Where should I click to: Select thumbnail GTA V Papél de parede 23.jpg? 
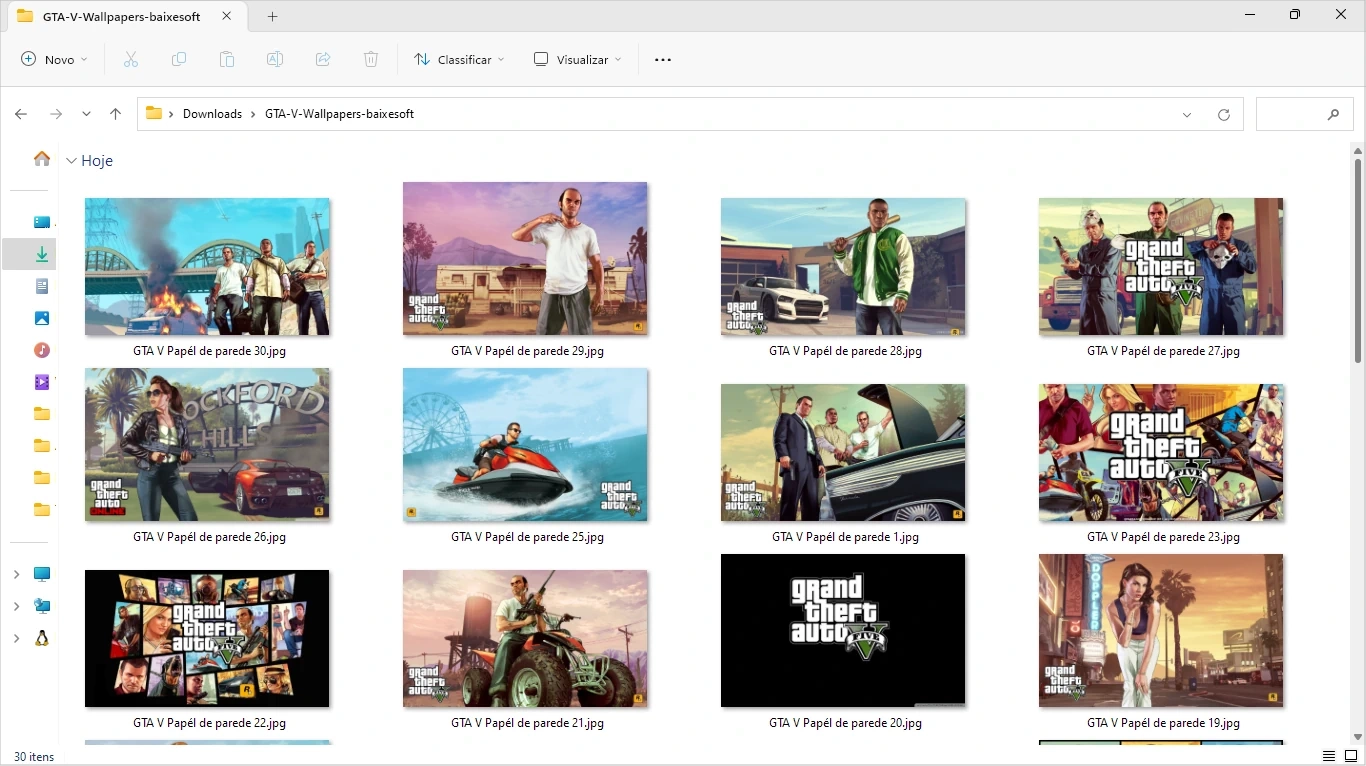click(1161, 453)
